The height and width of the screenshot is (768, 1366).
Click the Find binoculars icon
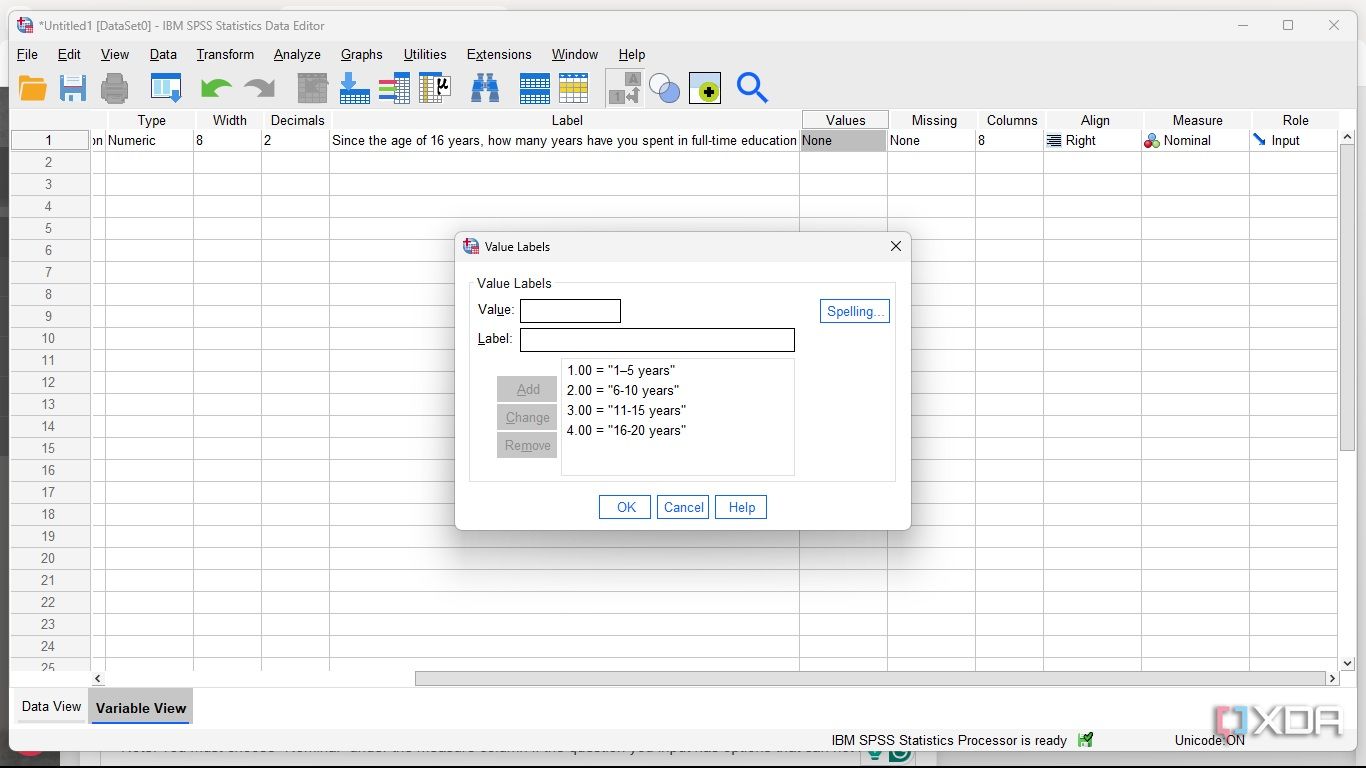click(x=485, y=88)
